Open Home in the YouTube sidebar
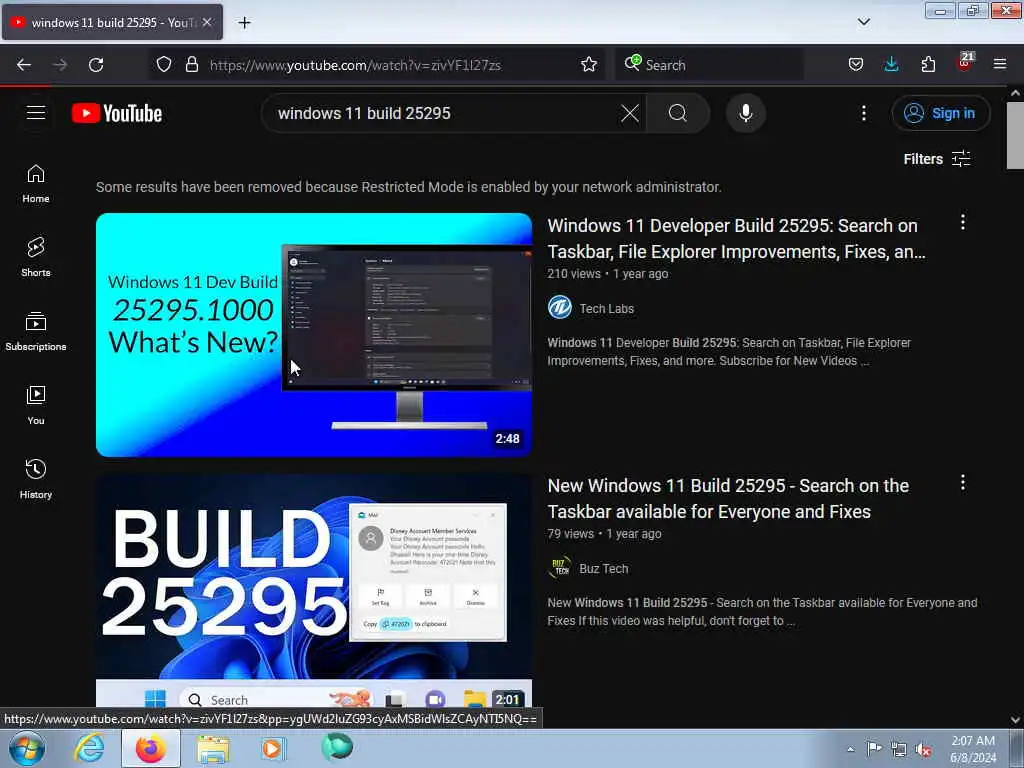Screen dimensions: 1024x768 coord(36,184)
